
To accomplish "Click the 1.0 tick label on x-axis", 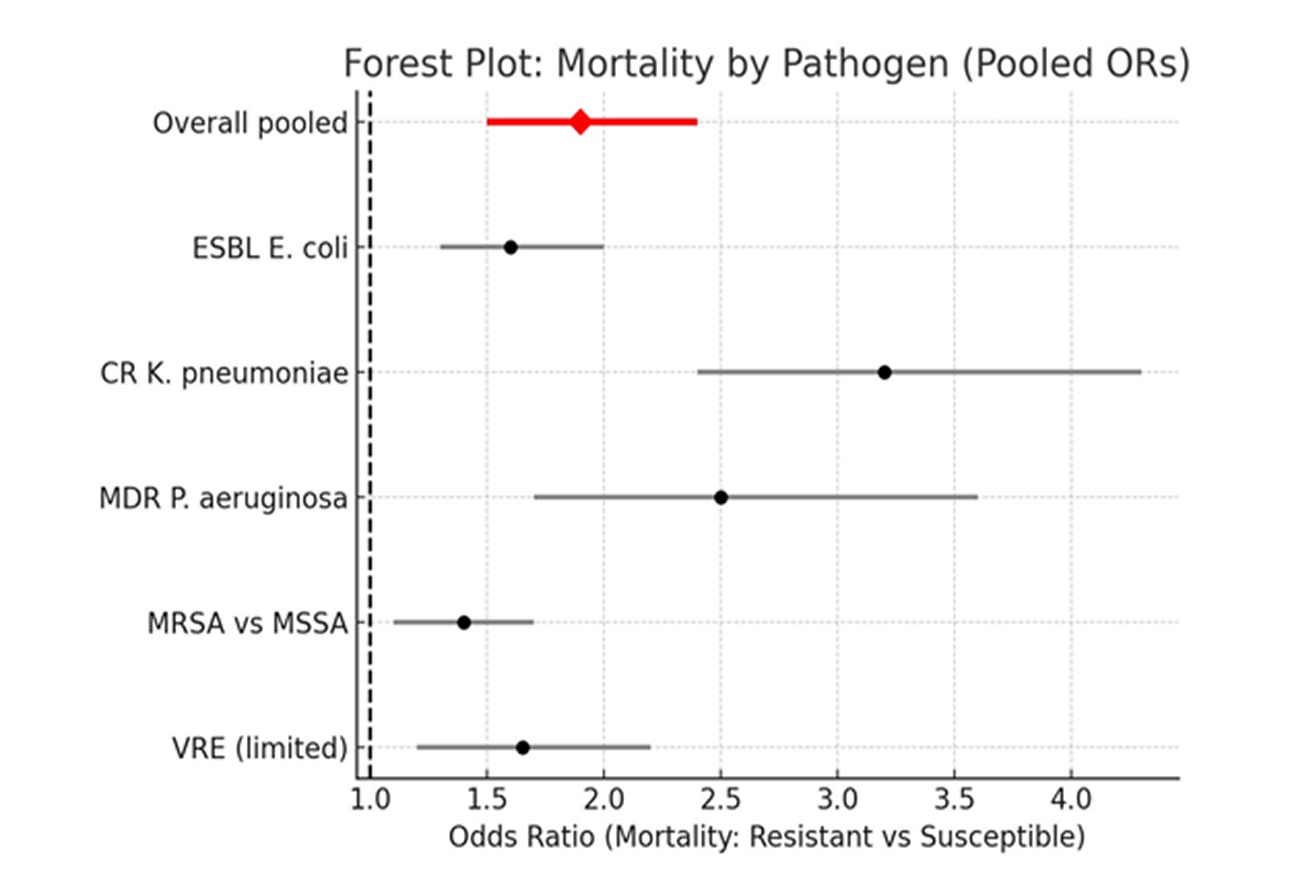I will (x=370, y=801).
